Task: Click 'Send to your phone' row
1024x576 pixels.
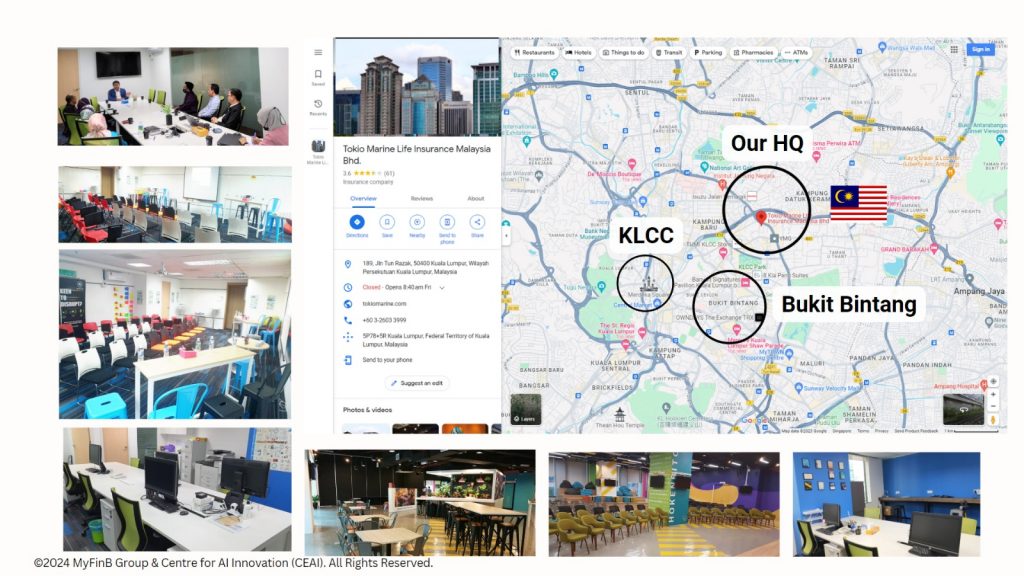Action: [387, 360]
